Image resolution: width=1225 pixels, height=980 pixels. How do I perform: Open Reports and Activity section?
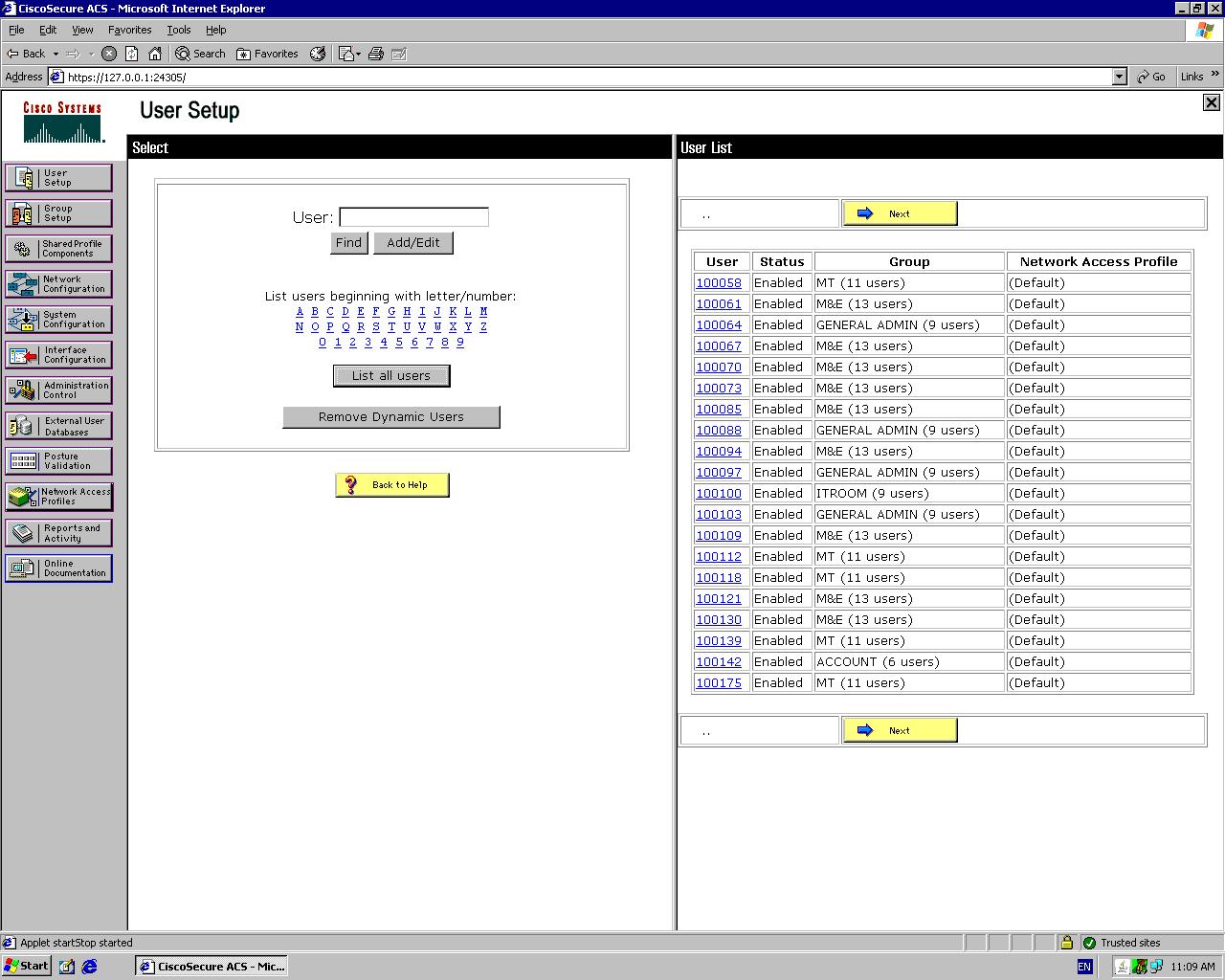coord(57,533)
